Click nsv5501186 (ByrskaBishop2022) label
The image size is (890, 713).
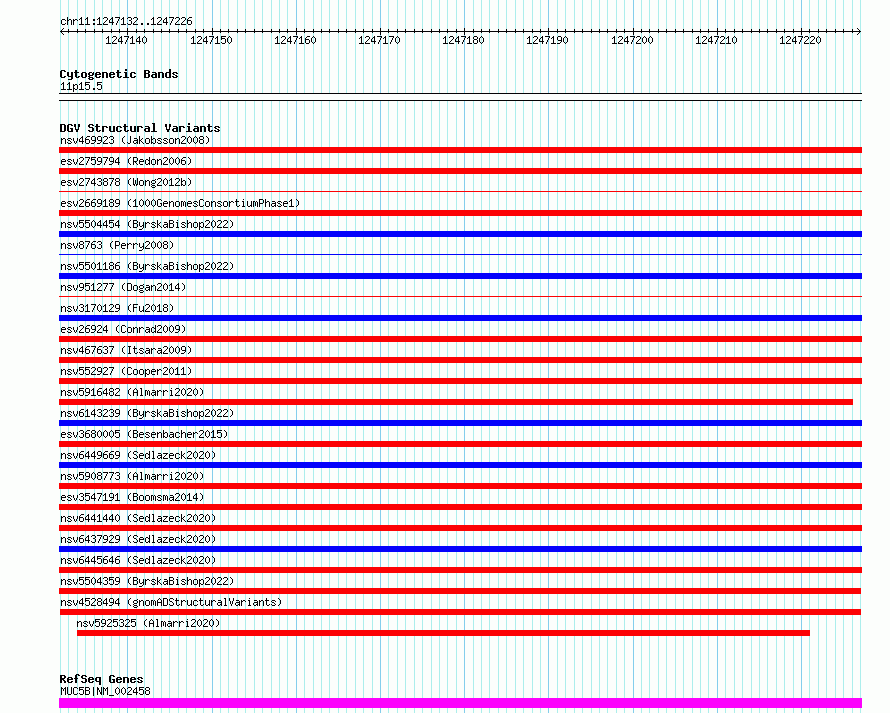pos(147,266)
